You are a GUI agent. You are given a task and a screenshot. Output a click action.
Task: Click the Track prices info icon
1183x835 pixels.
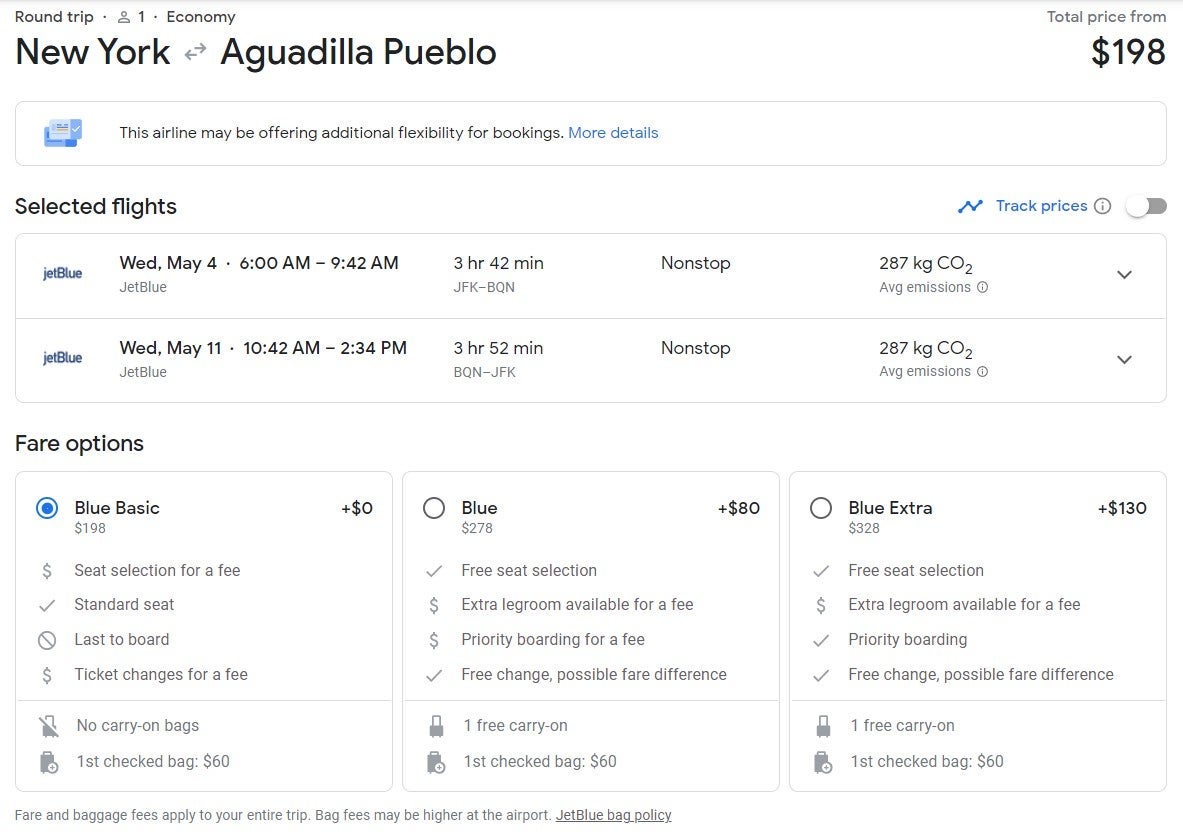[1102, 206]
